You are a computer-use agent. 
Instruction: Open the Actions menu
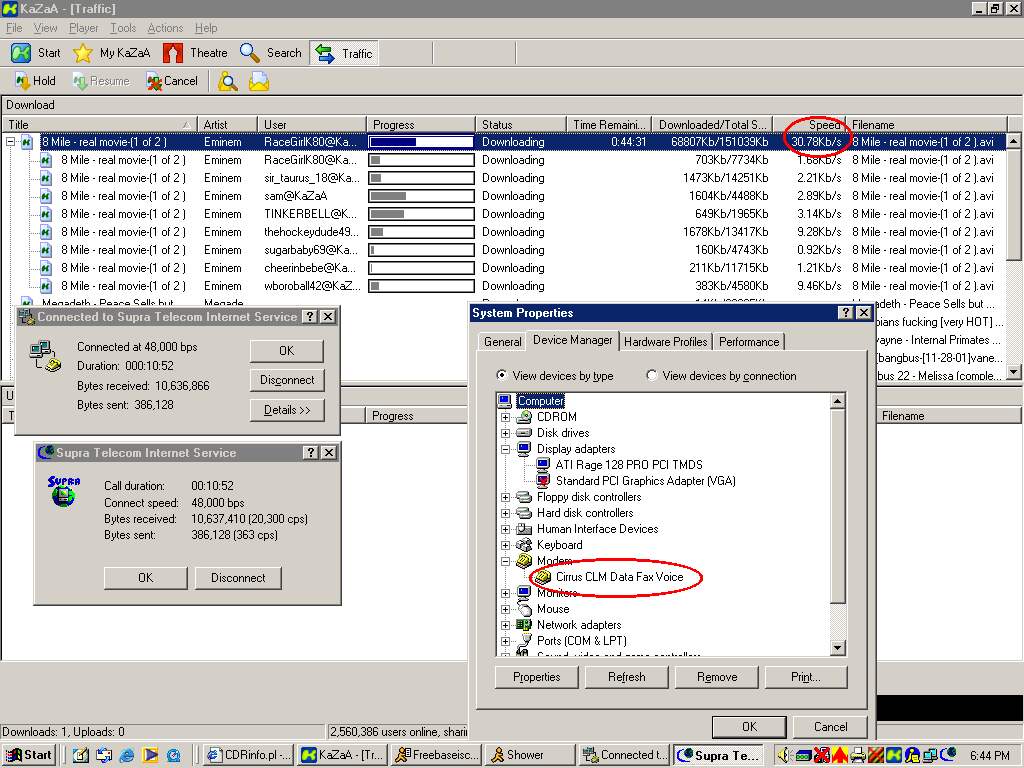(x=165, y=28)
